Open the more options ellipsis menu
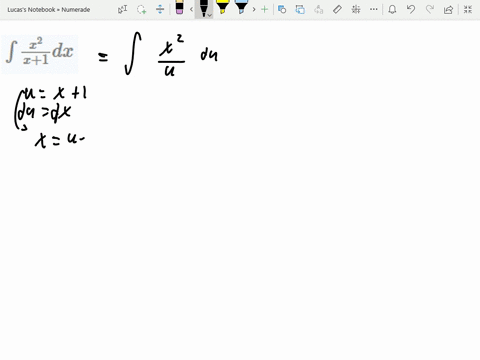The image size is (480, 360). pyautogui.click(x=374, y=9)
